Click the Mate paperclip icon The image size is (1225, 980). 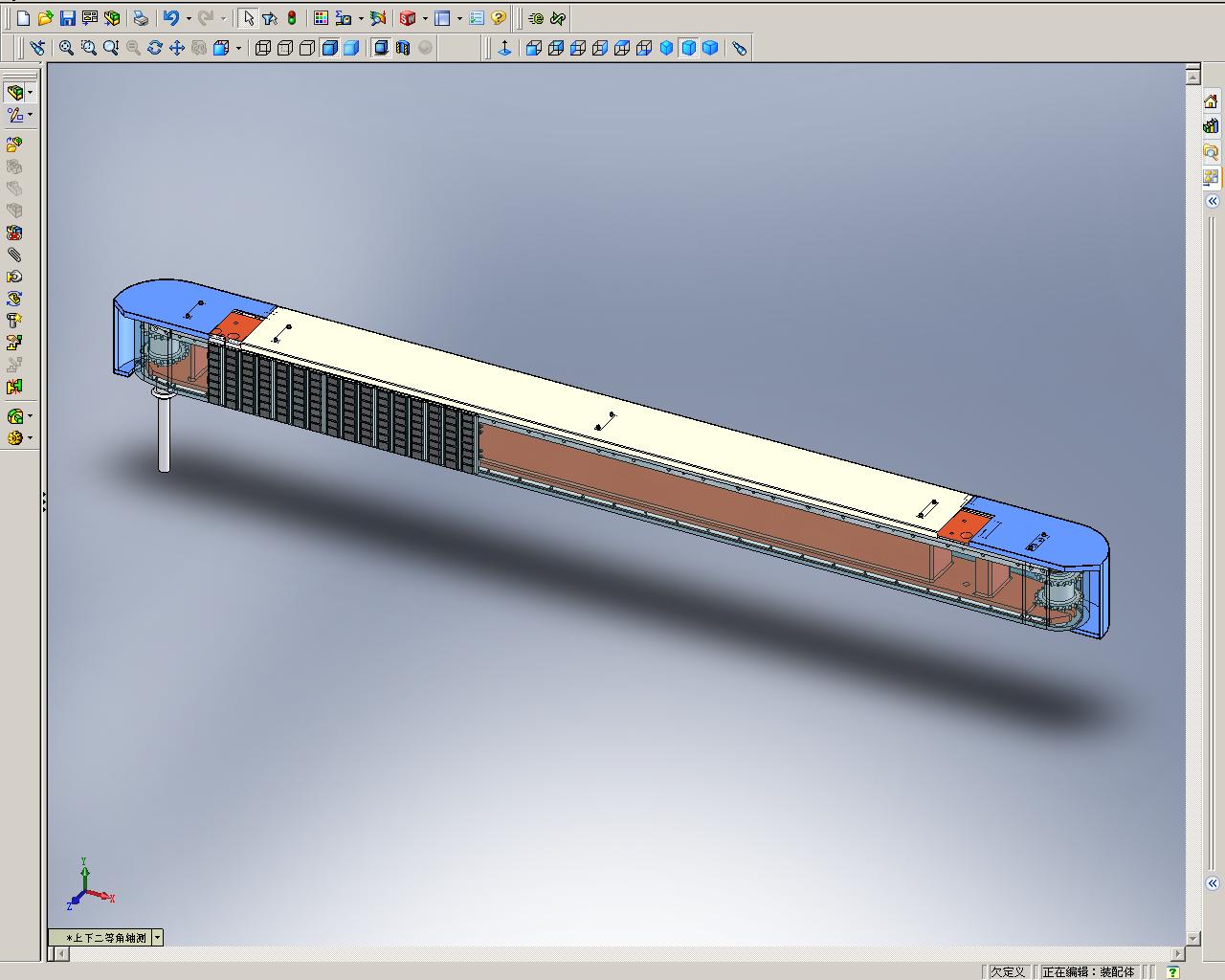point(14,255)
